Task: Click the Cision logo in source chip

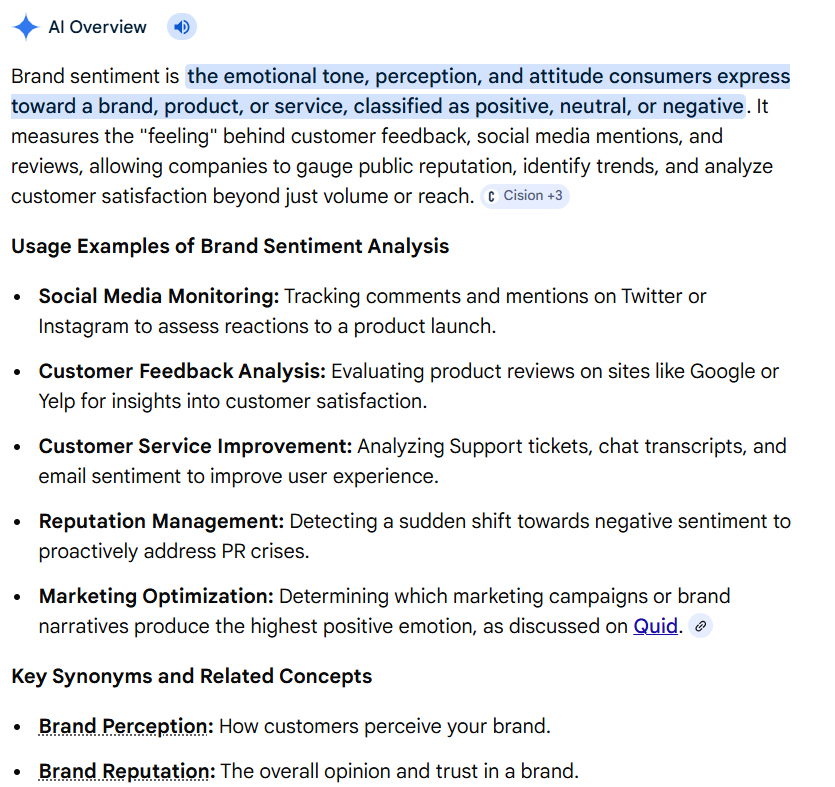Action: [491, 196]
